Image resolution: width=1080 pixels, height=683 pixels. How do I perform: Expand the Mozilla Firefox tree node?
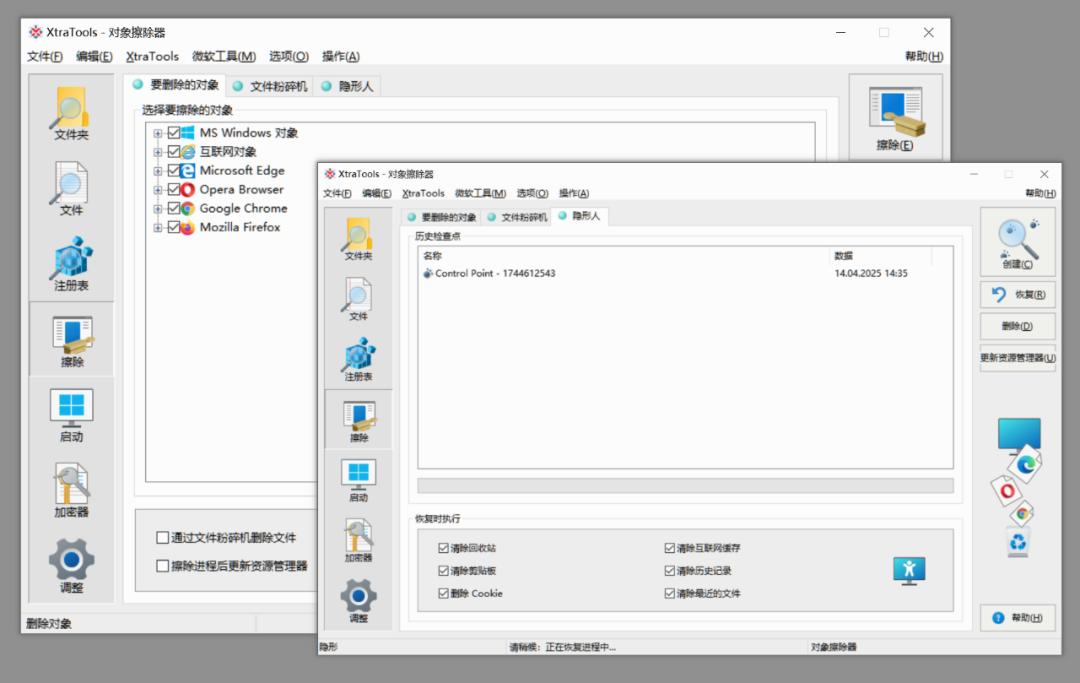158,228
